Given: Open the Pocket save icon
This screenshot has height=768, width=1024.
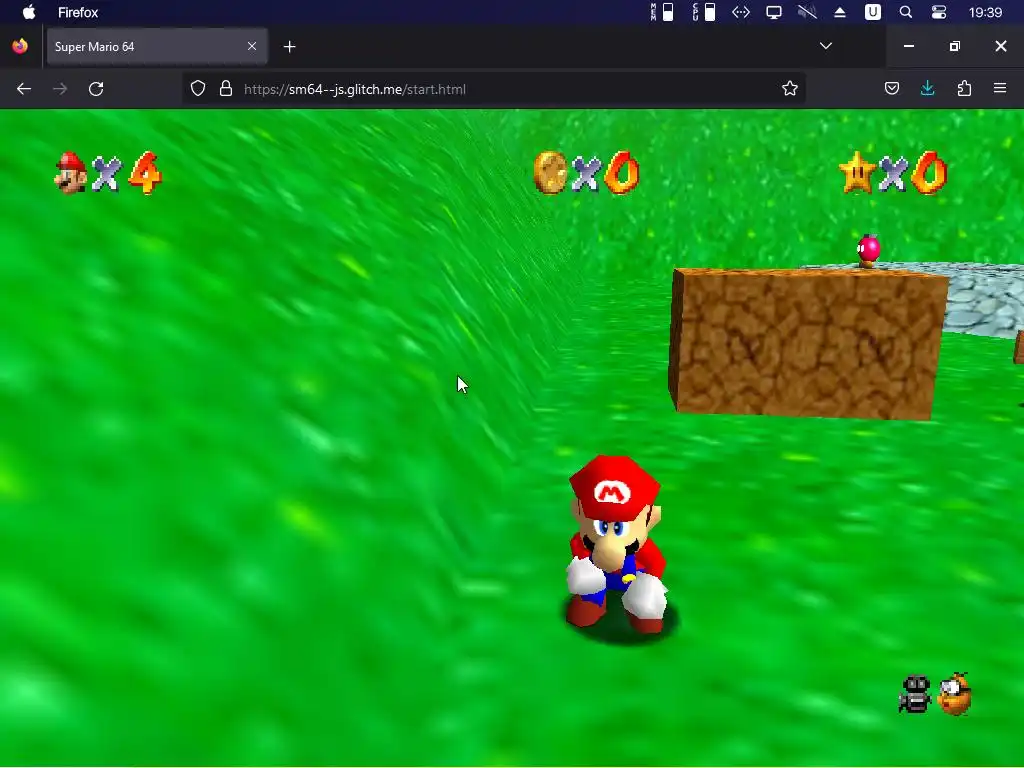Looking at the screenshot, I should tap(892, 88).
